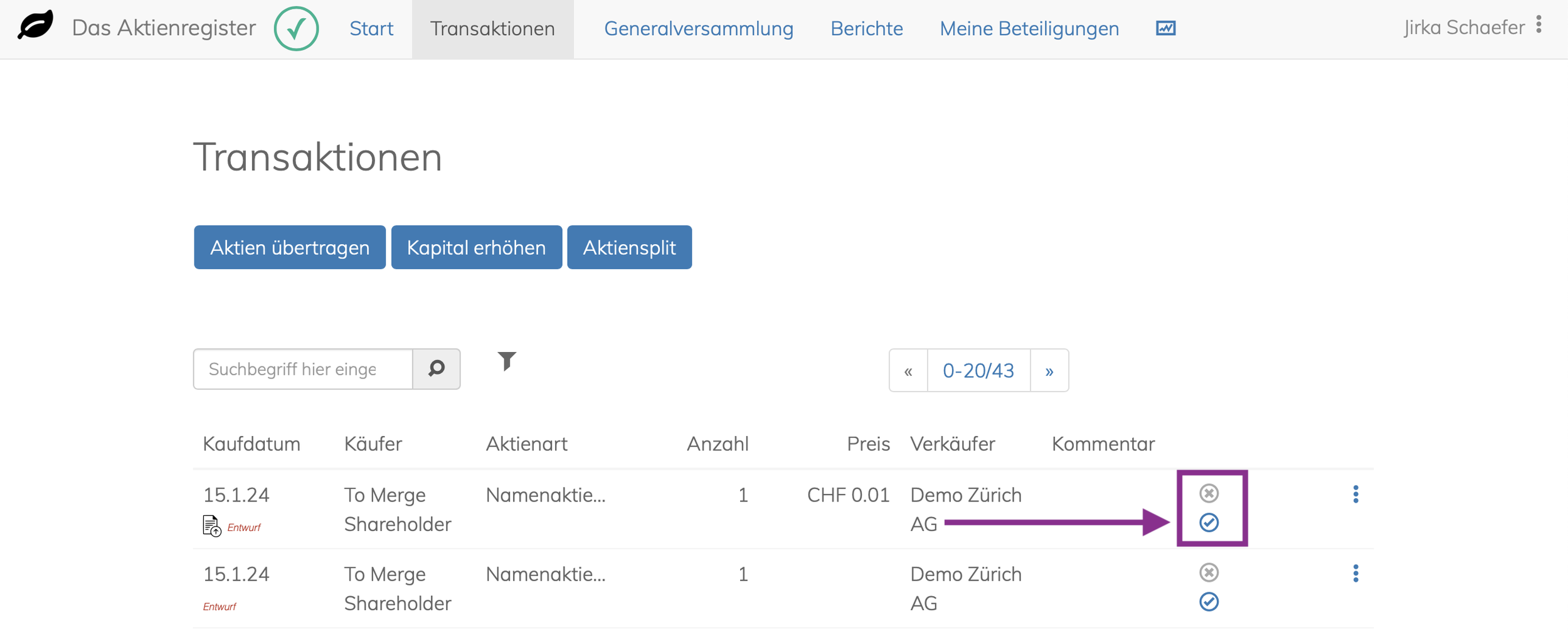Open the filter funnel icon
1568x637 pixels.
tap(507, 361)
